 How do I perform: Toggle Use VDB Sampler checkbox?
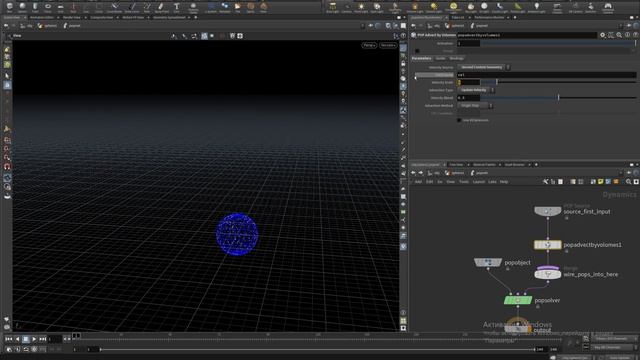(x=459, y=120)
